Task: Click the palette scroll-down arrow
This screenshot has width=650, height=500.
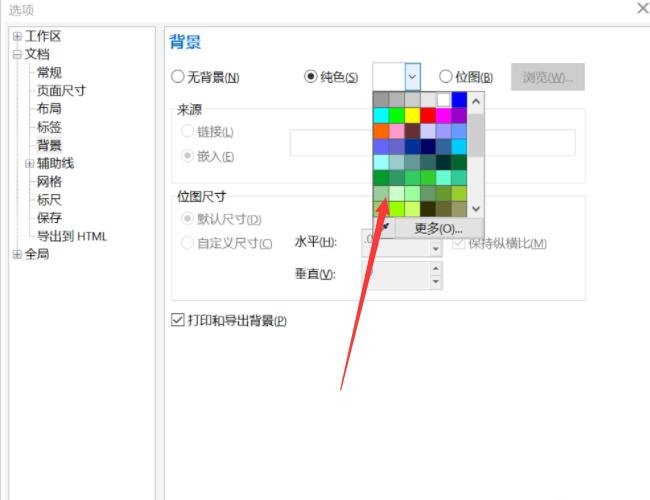Action: [x=476, y=209]
